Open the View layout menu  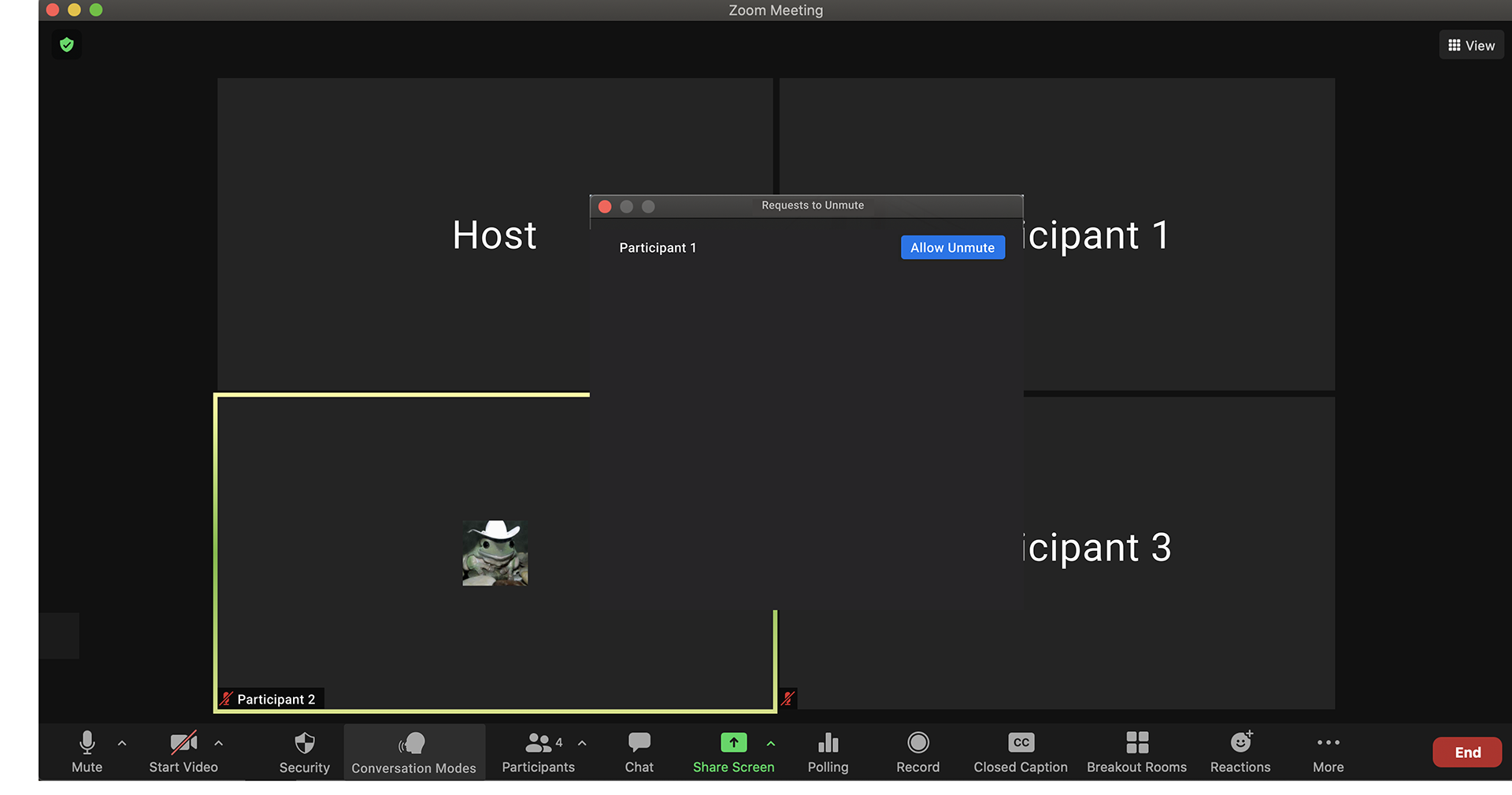[1472, 46]
